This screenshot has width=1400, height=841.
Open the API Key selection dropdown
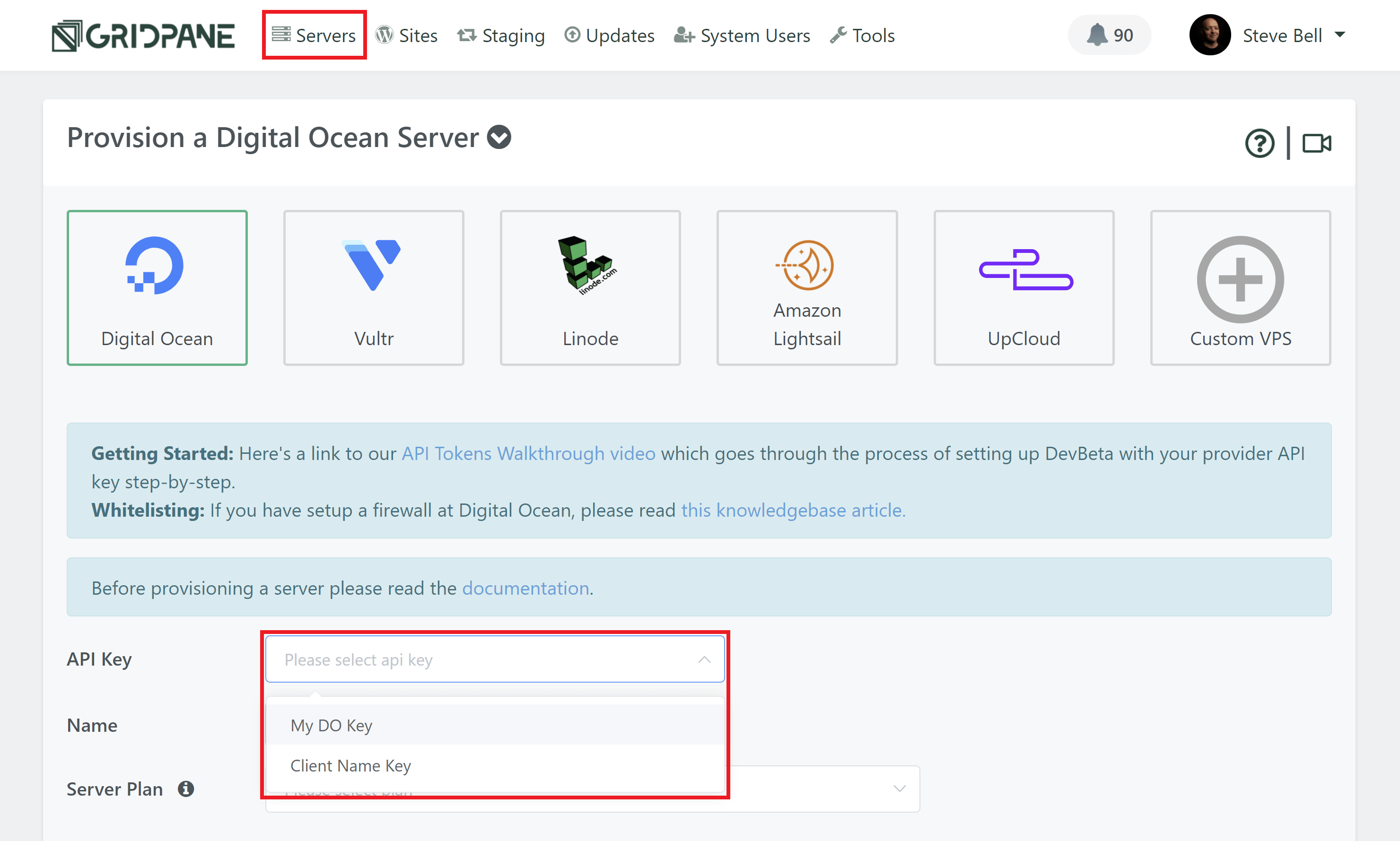click(x=494, y=659)
